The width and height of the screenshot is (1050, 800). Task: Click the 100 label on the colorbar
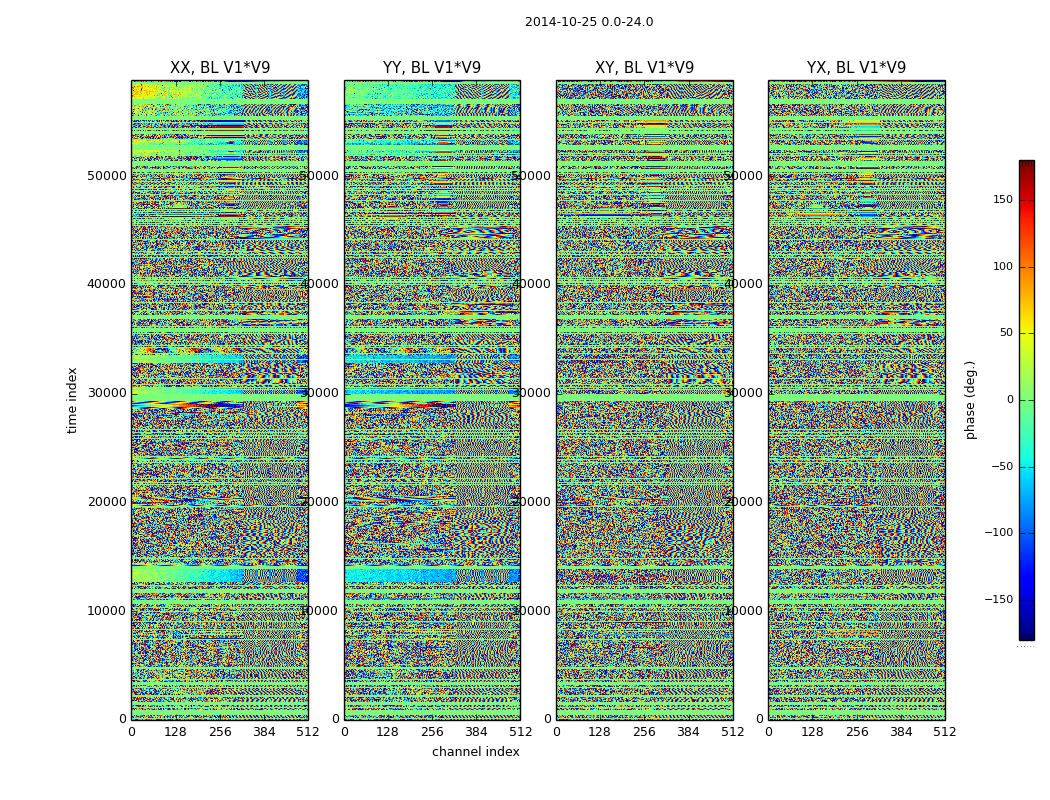click(1003, 266)
